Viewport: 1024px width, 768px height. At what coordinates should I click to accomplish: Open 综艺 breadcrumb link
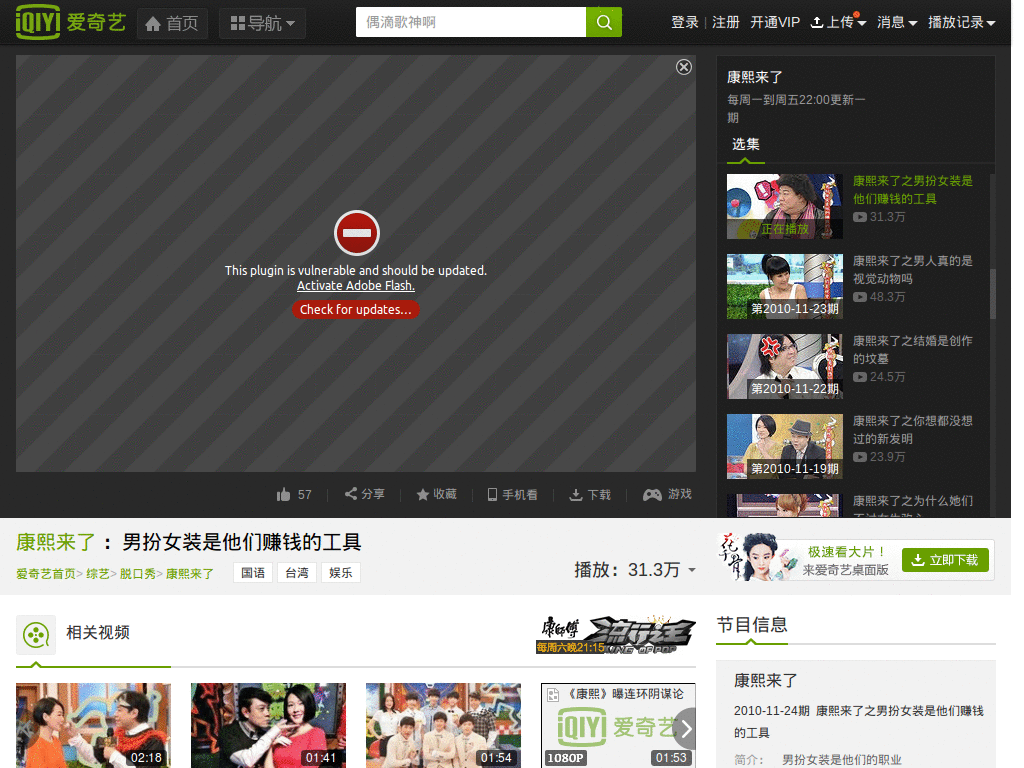[98, 573]
